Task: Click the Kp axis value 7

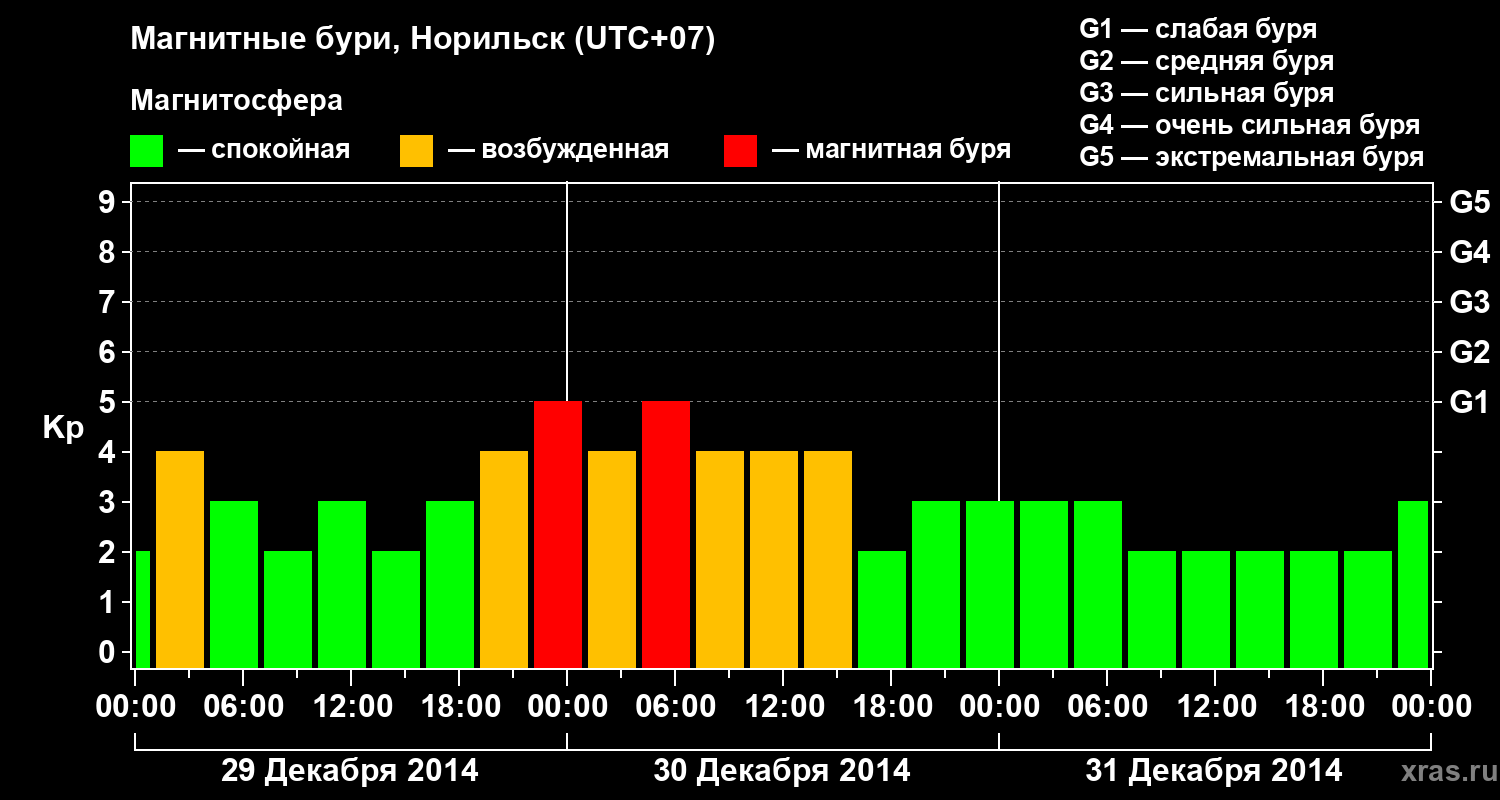Action: pos(109,302)
